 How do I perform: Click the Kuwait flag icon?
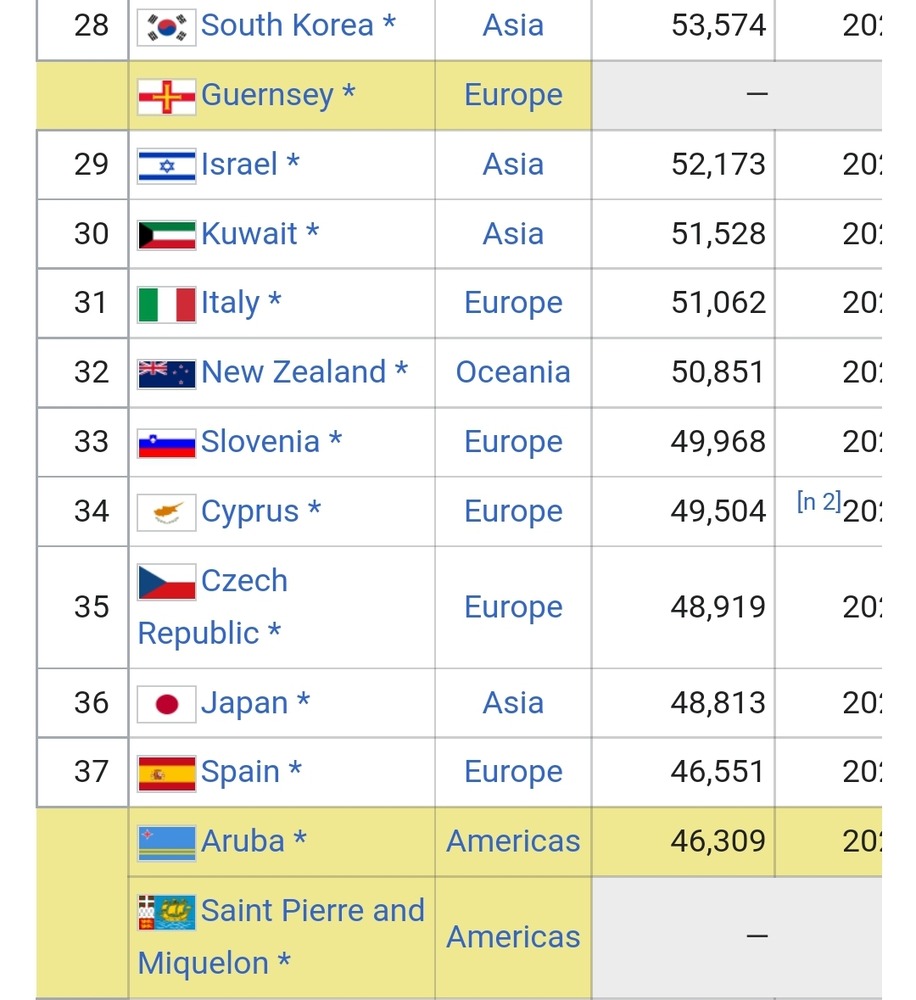(167, 234)
